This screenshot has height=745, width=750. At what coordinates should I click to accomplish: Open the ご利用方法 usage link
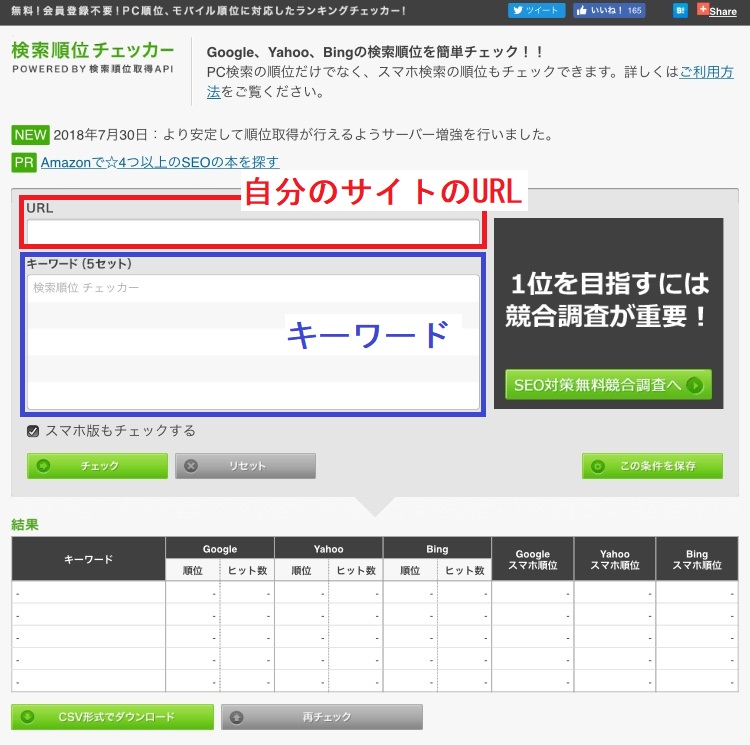pyautogui.click(x=706, y=72)
